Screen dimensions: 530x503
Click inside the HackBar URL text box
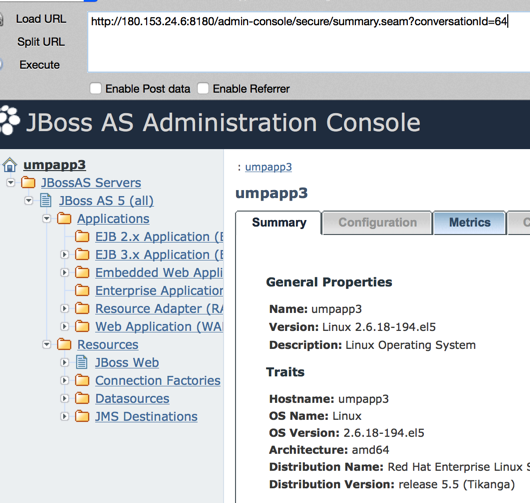[x=308, y=42]
